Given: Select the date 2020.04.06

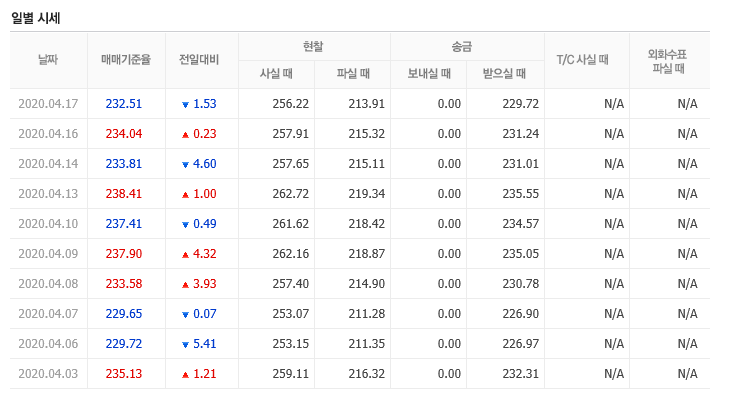Looking at the screenshot, I should pos(48,344).
